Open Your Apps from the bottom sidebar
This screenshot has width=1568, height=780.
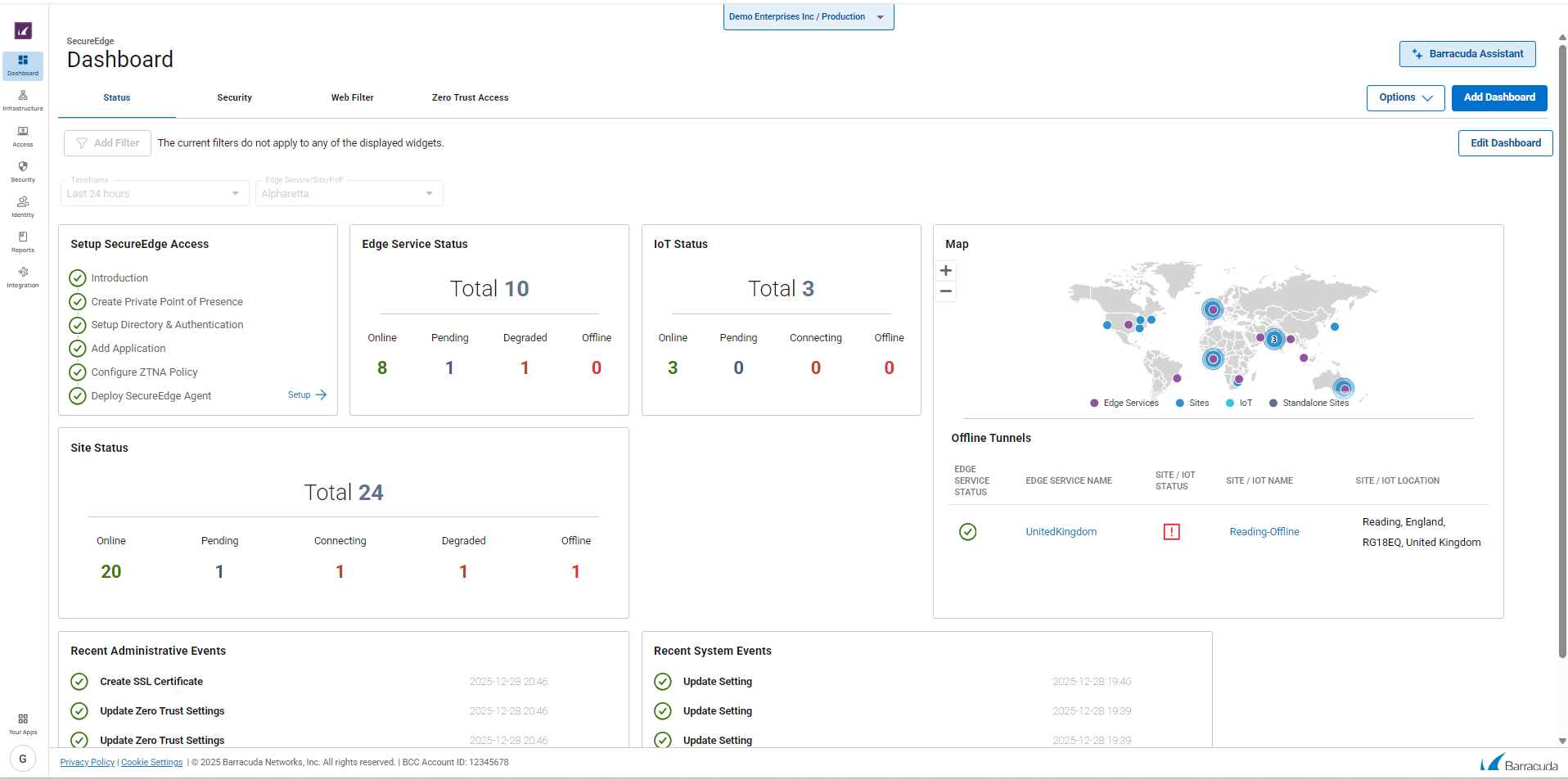[22, 724]
